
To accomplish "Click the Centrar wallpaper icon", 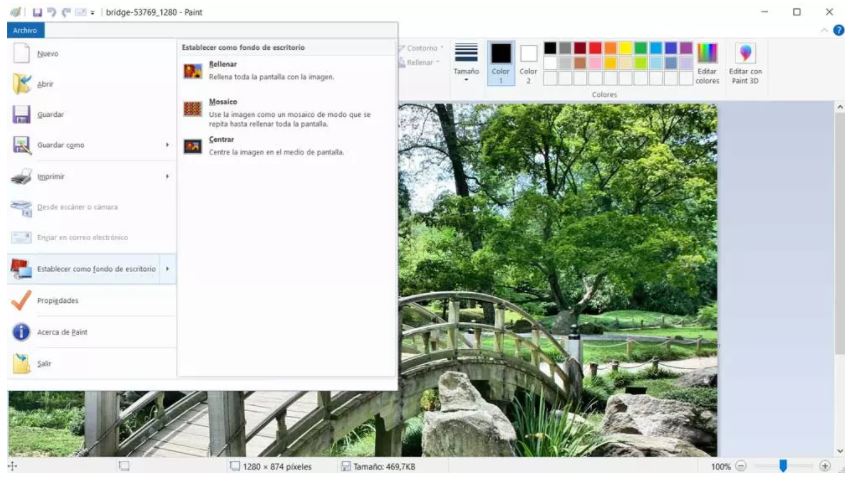I will click(193, 147).
